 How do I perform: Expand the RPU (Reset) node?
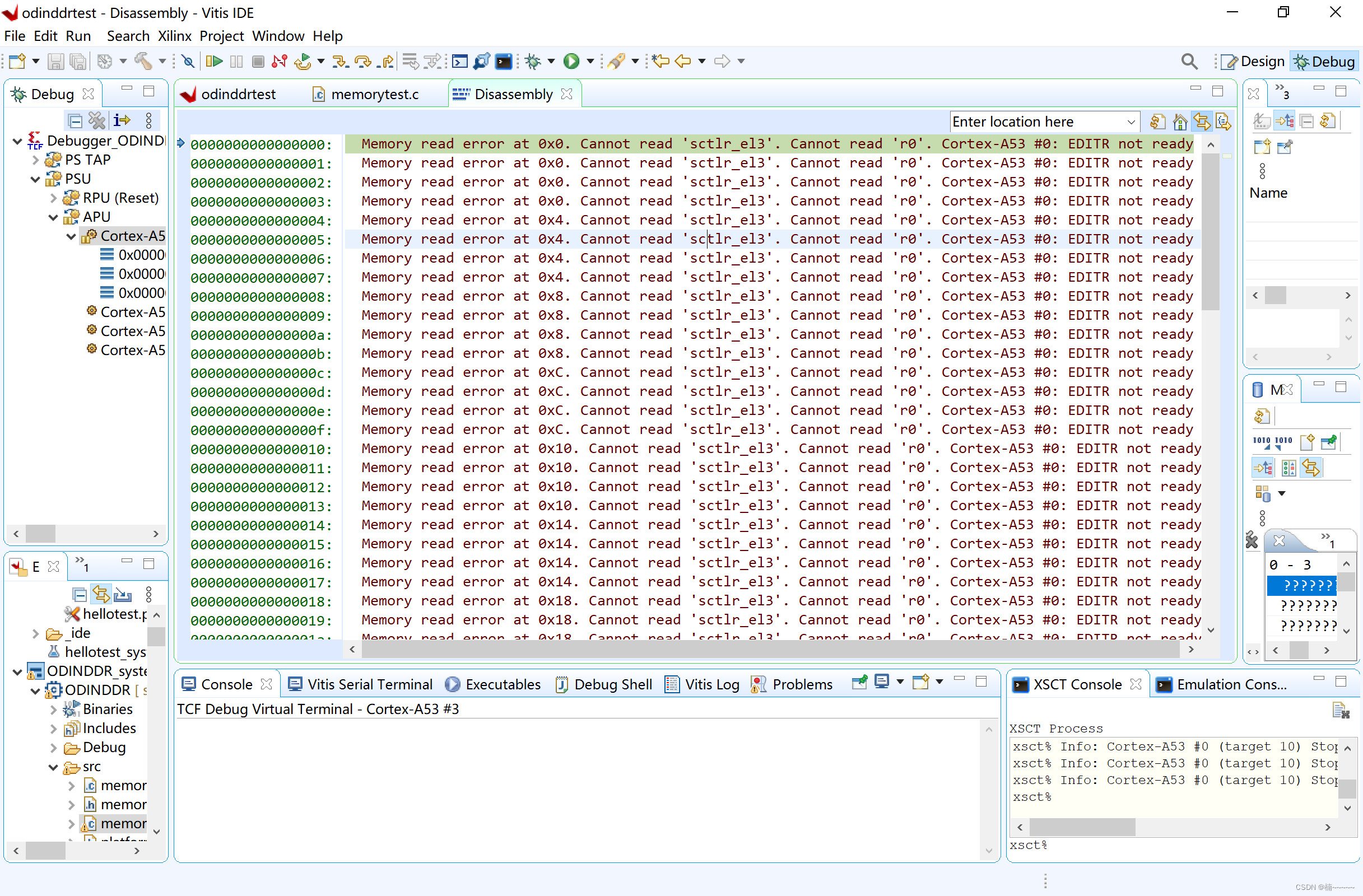[x=53, y=198]
